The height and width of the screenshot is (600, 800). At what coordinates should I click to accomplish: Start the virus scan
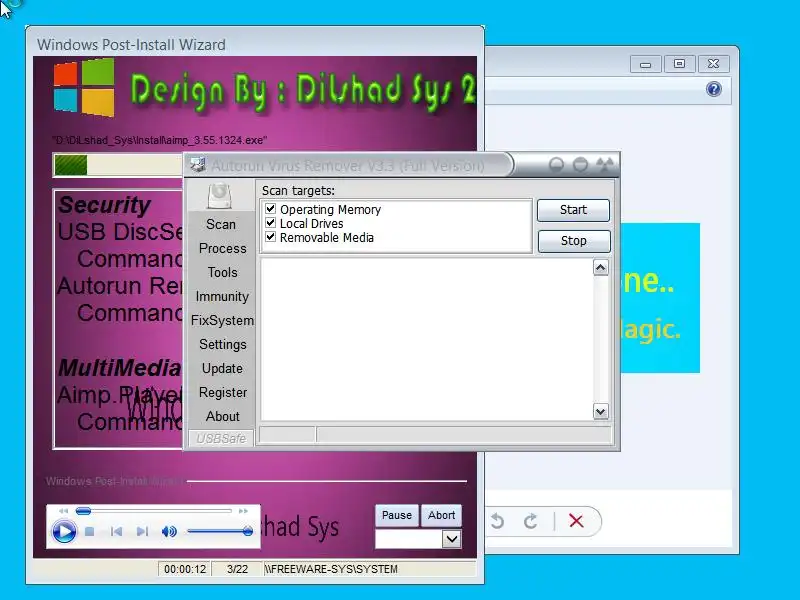(x=573, y=210)
